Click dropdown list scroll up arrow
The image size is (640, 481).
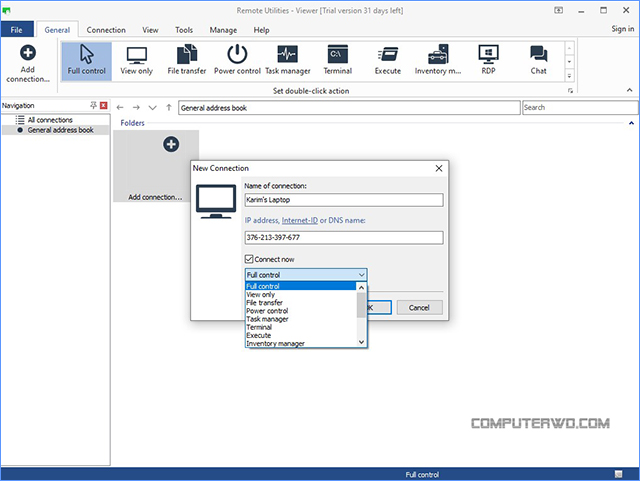361,287
